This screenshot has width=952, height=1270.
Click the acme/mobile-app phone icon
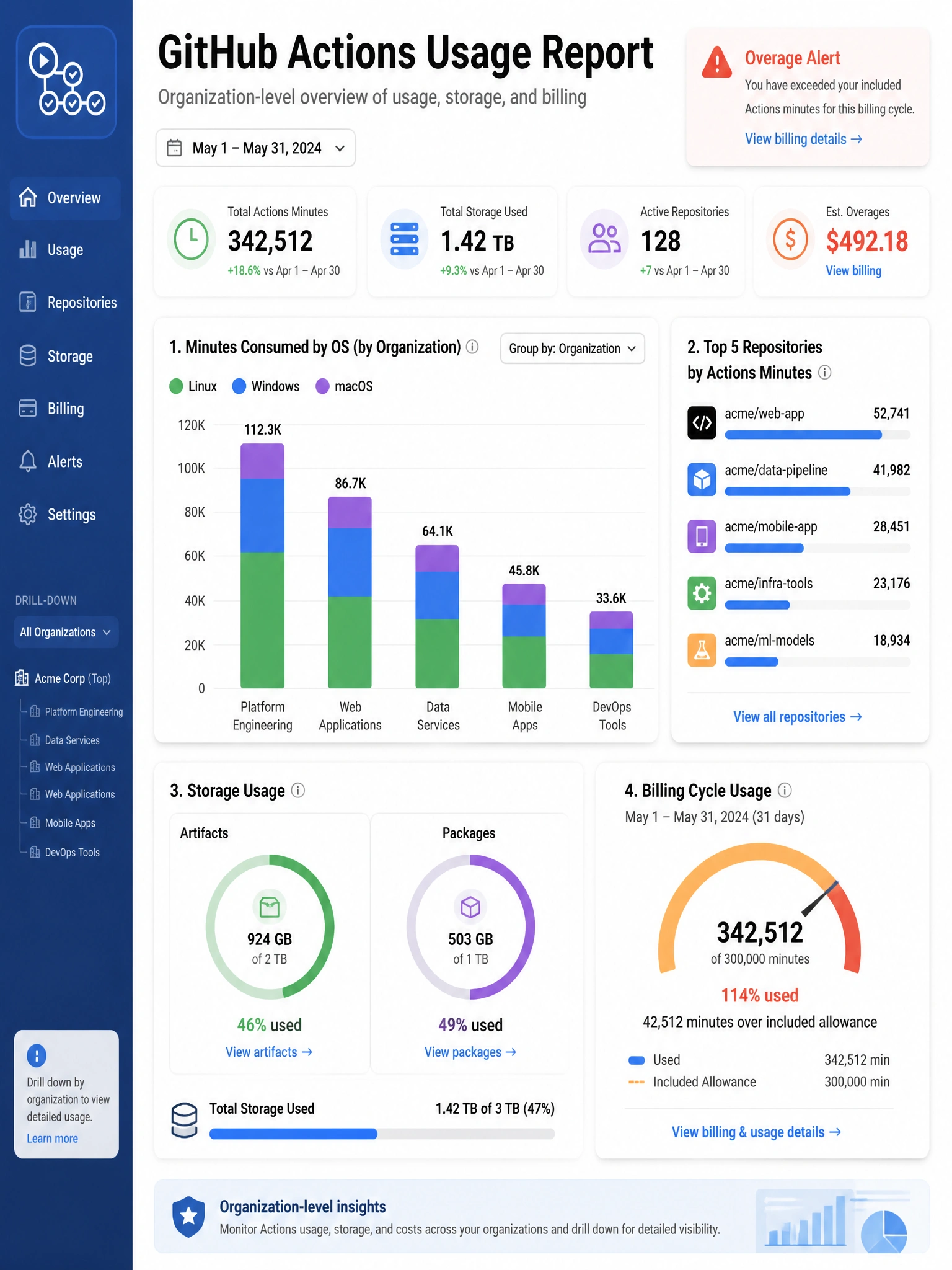pyautogui.click(x=702, y=536)
